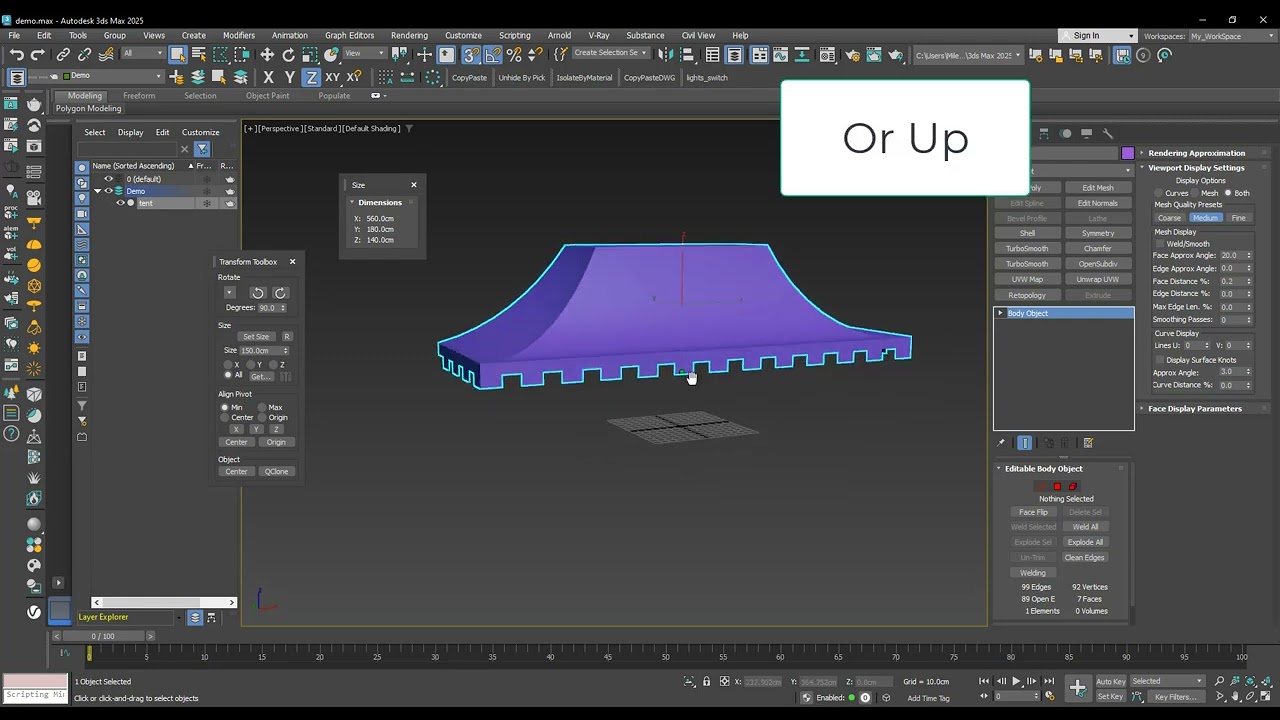Activate the Select and Scale tool
1280x720 pixels.
310,55
